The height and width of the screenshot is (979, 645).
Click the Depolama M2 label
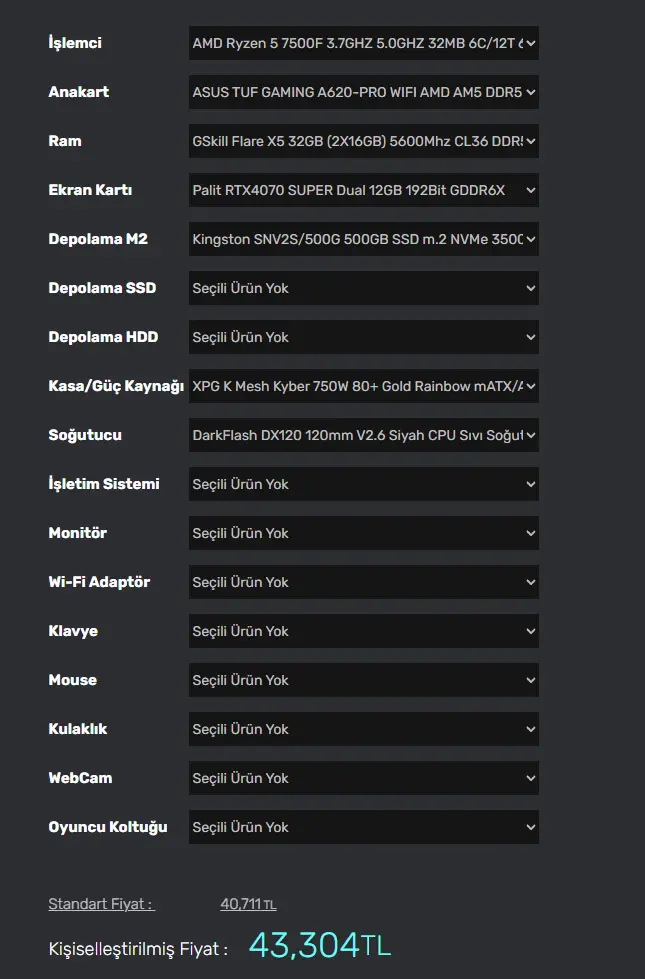(x=98, y=239)
